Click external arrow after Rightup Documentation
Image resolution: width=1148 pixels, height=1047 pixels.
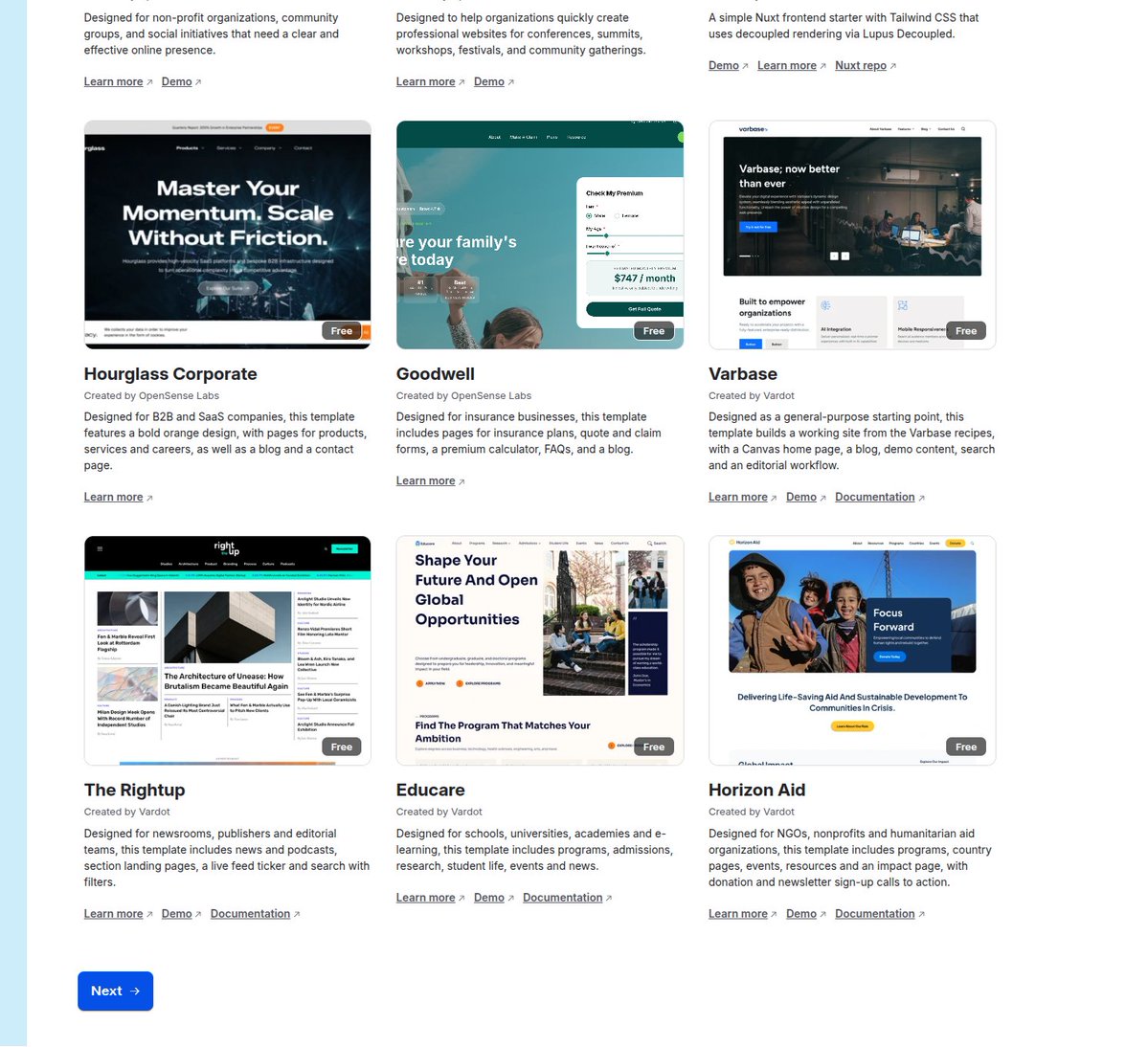[297, 915]
